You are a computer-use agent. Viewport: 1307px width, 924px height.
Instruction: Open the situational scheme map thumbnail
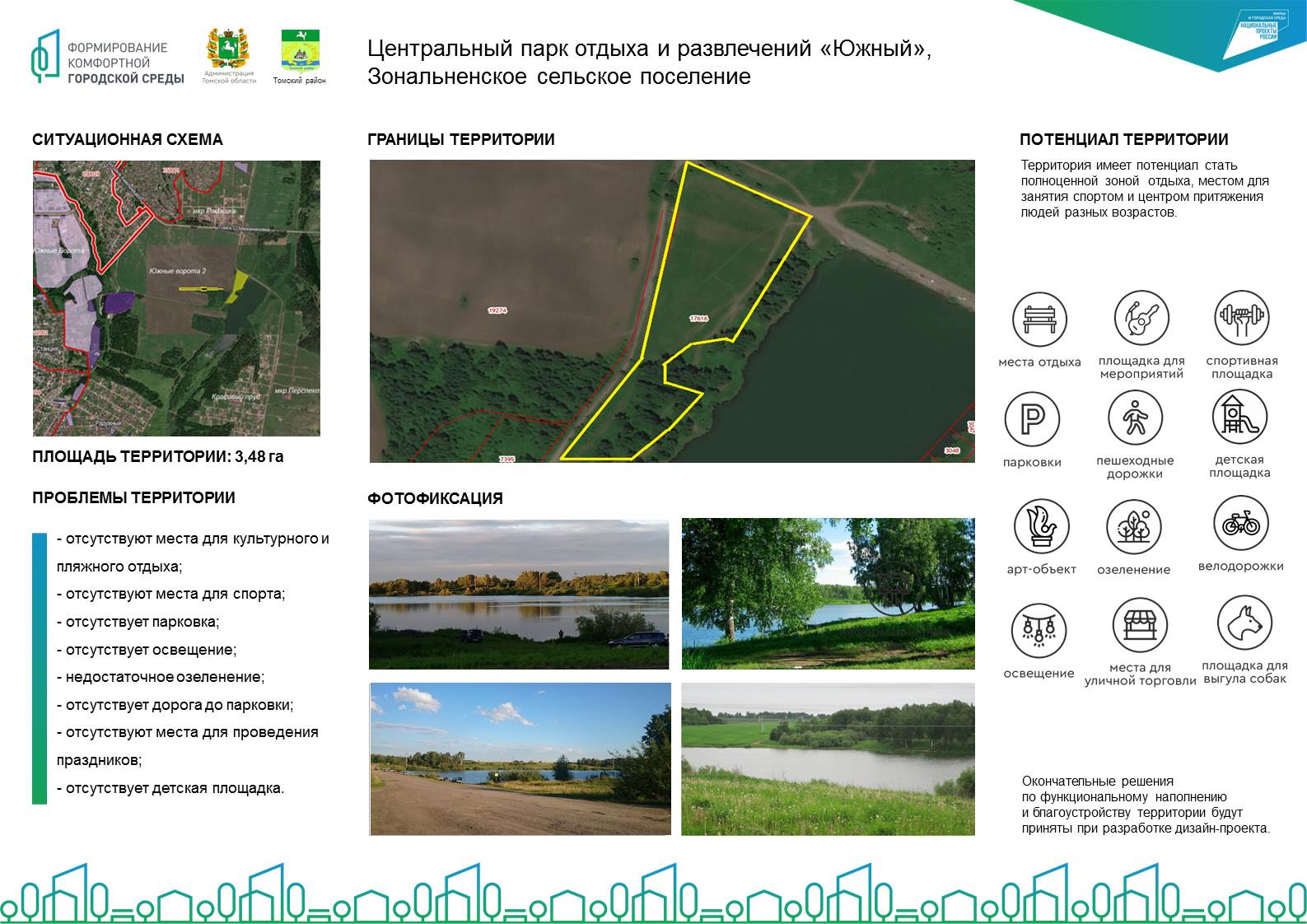pos(176,298)
